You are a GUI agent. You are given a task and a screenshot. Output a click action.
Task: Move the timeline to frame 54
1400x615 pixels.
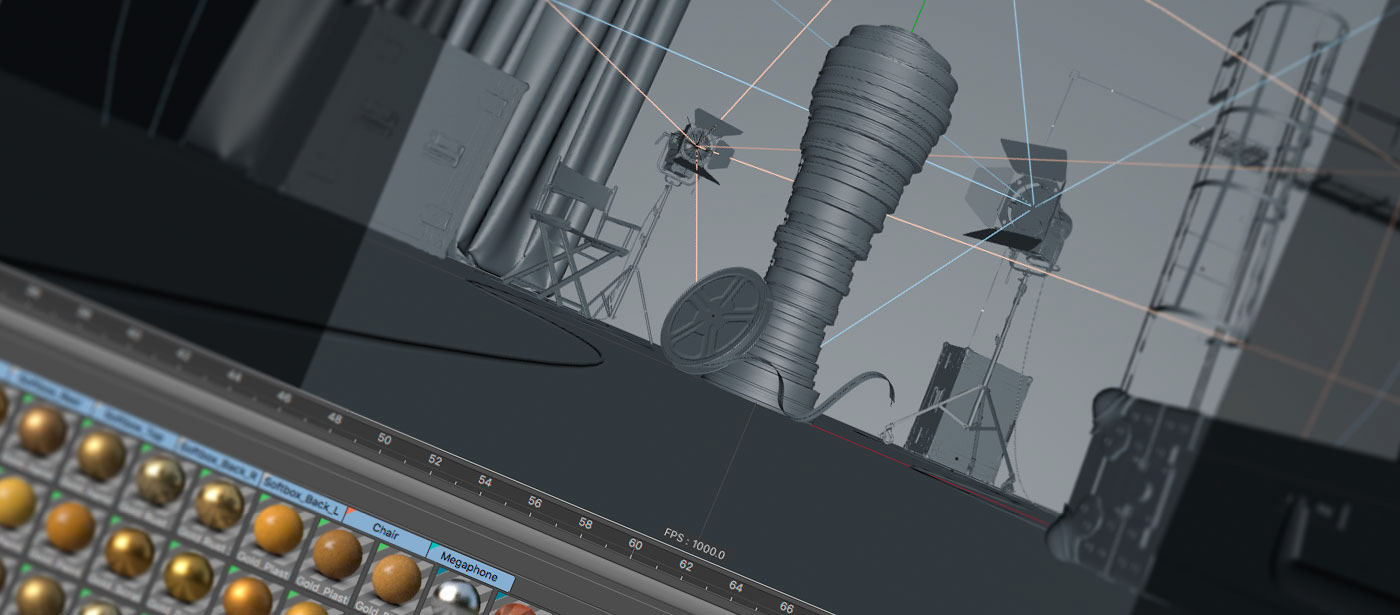click(485, 481)
